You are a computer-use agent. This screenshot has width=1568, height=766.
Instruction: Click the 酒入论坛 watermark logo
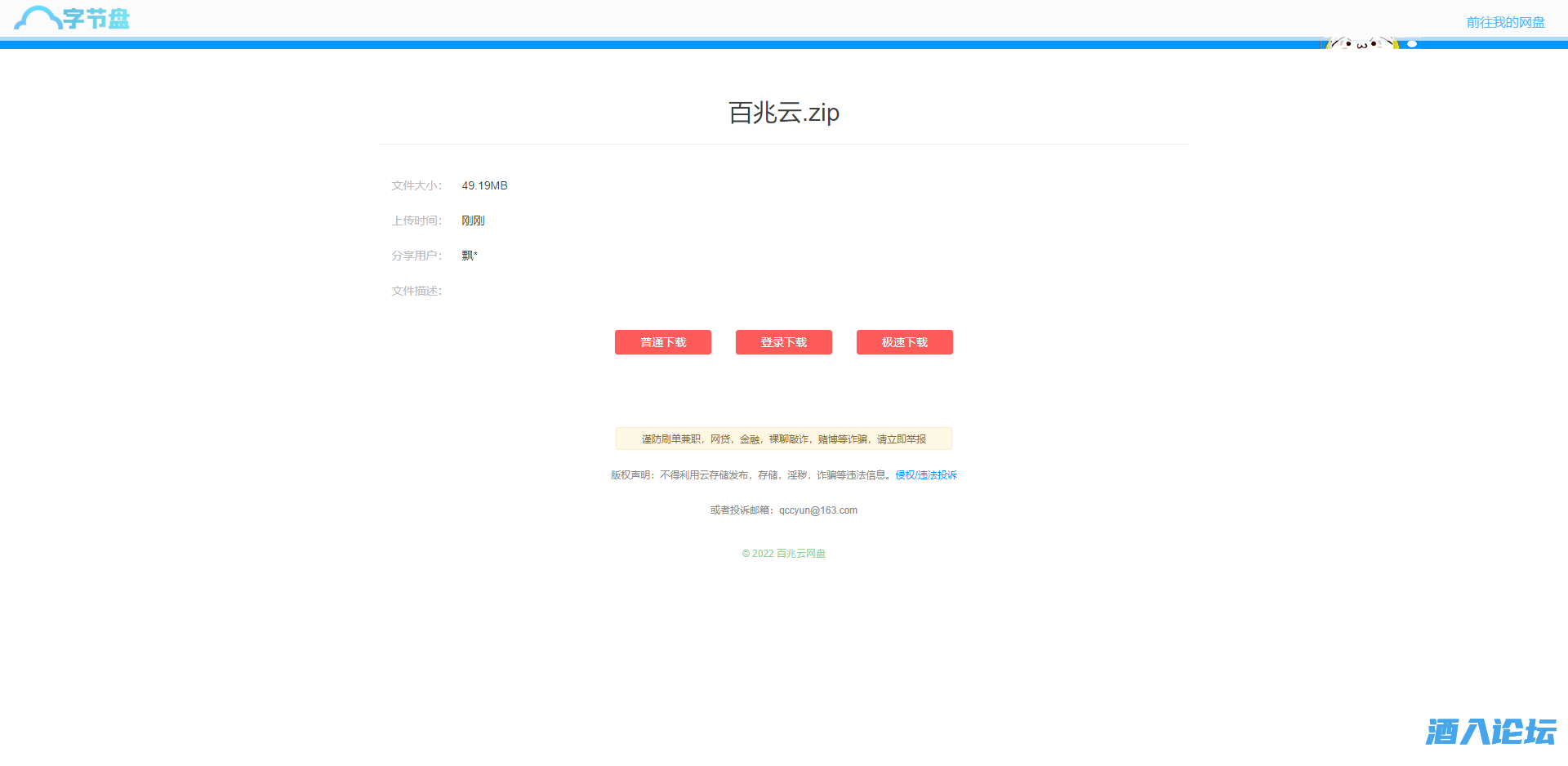tap(1490, 731)
